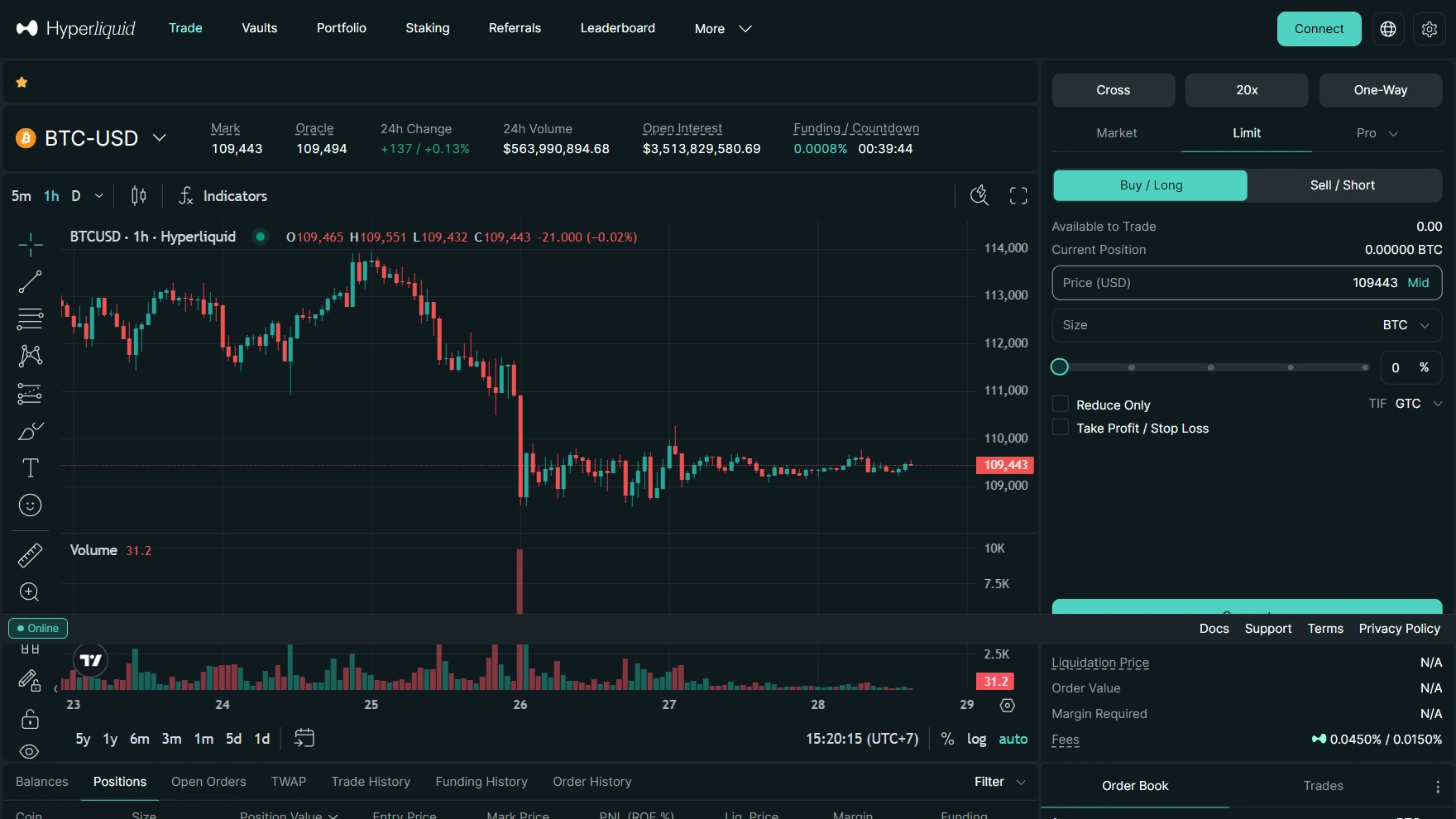Image resolution: width=1456 pixels, height=819 pixels.
Task: Click the TradingView logo on chart
Action: (x=91, y=660)
